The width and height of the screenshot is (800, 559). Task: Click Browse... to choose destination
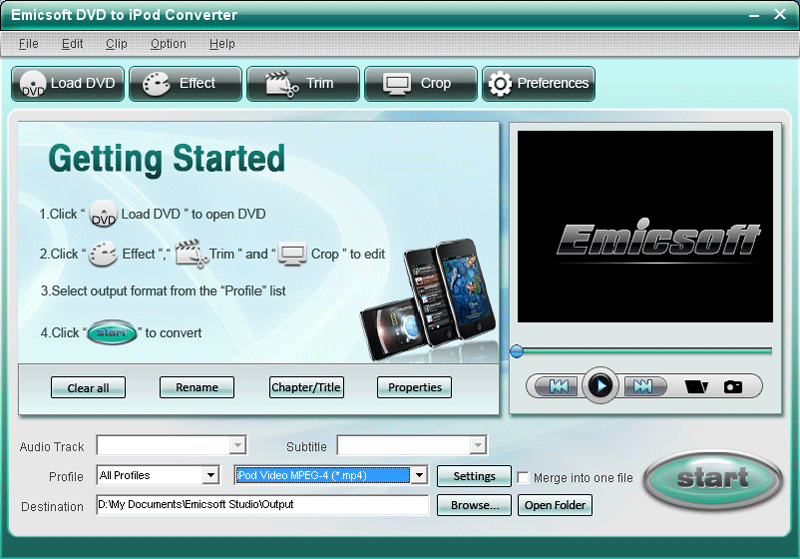474,505
